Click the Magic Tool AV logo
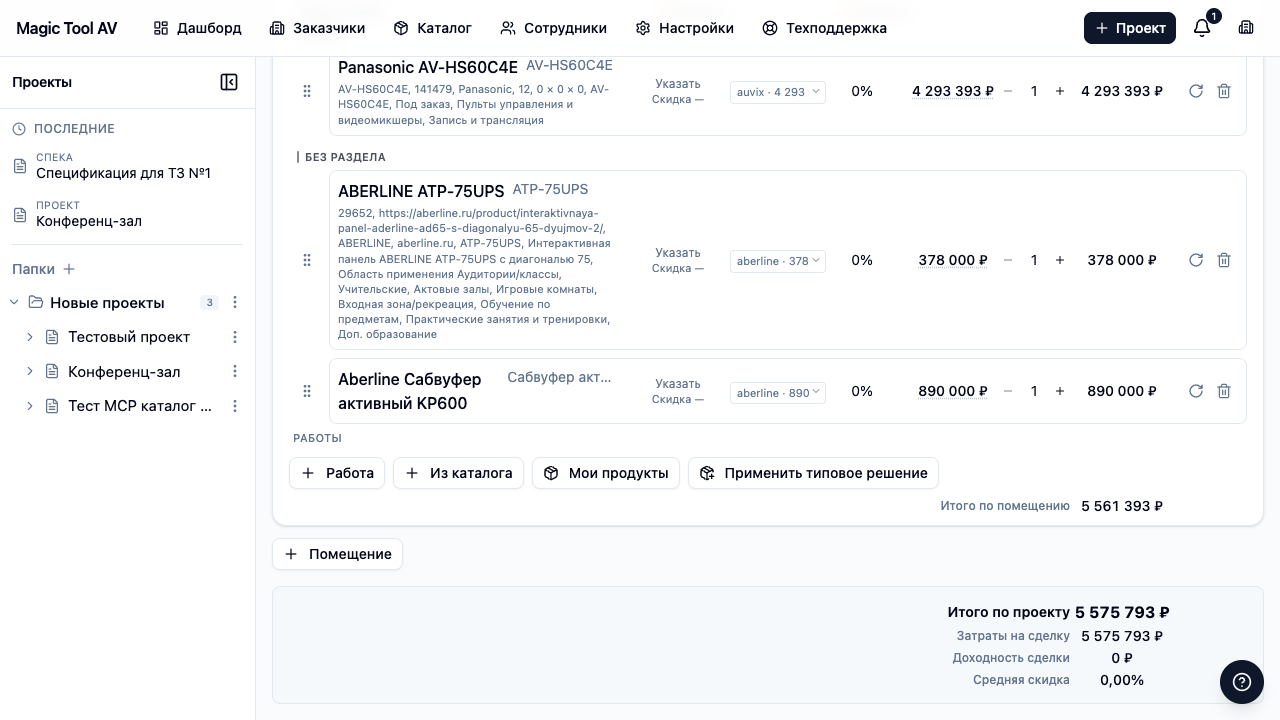The width and height of the screenshot is (1280, 720). tap(67, 28)
